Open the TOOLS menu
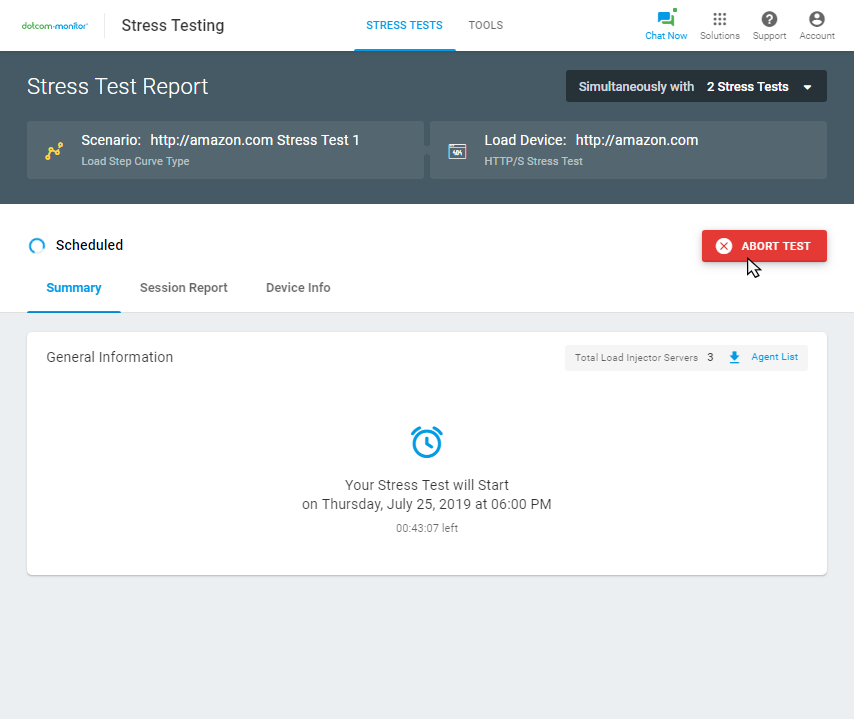The height and width of the screenshot is (719, 854). pos(485,25)
